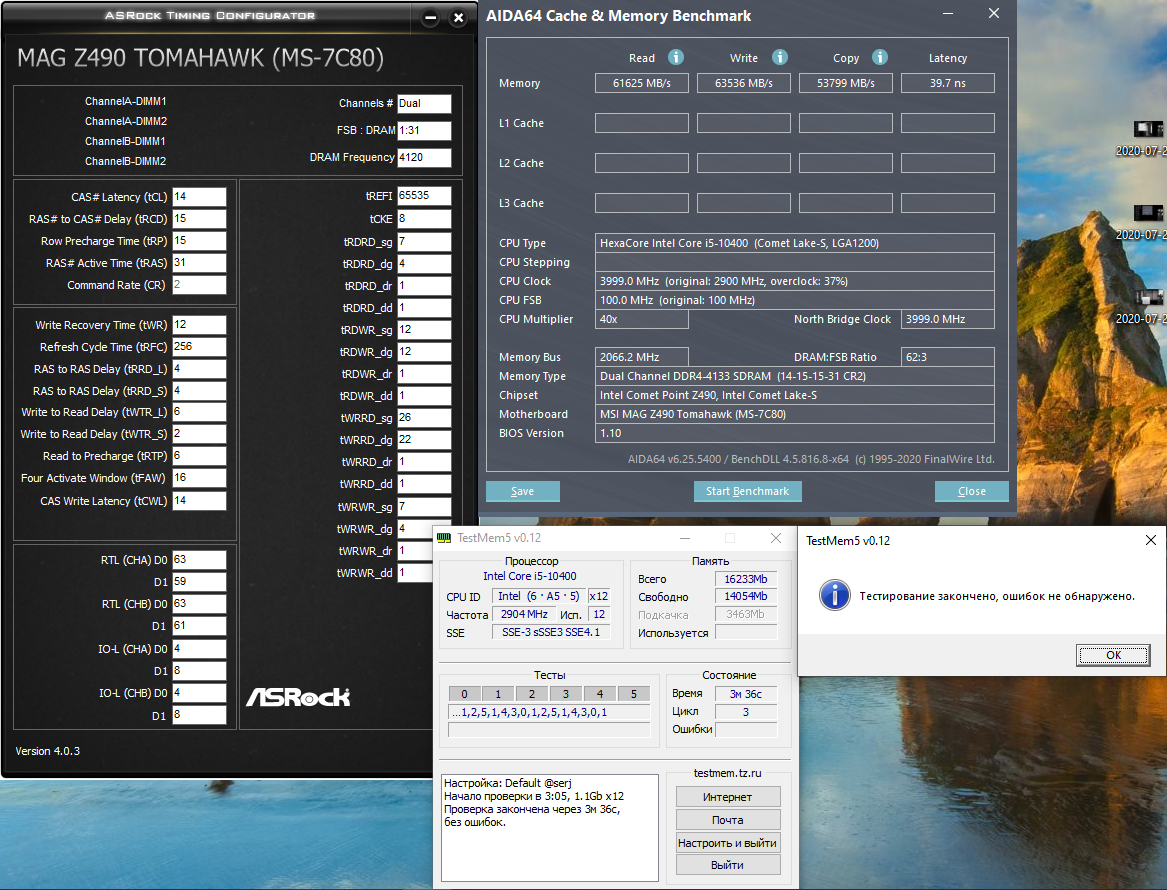The height and width of the screenshot is (890, 1167).
Task: Click ChannelA-DIMM1 label
Action: tap(125, 101)
